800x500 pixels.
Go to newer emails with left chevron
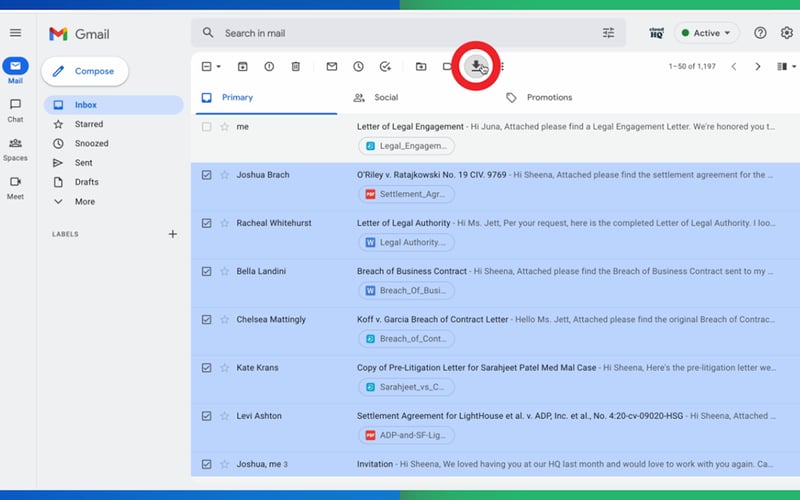734,67
